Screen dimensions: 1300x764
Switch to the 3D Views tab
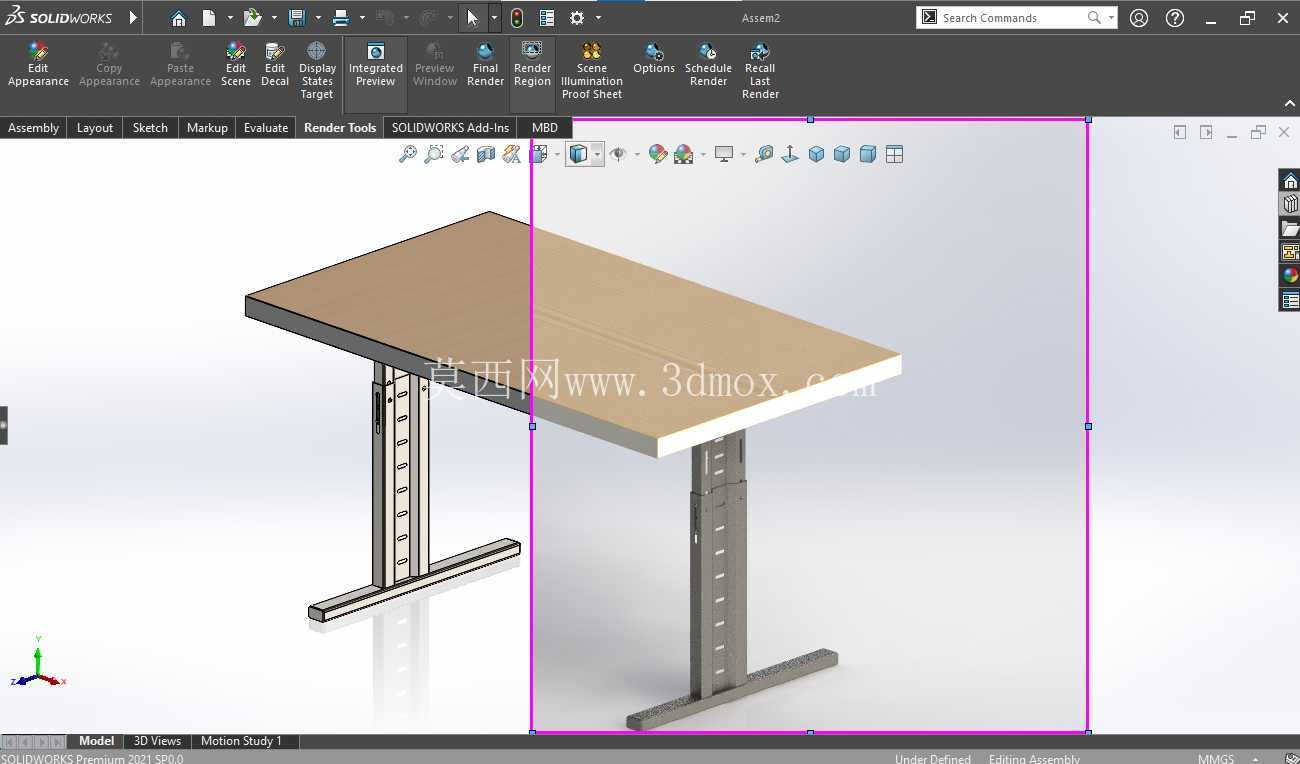click(157, 741)
